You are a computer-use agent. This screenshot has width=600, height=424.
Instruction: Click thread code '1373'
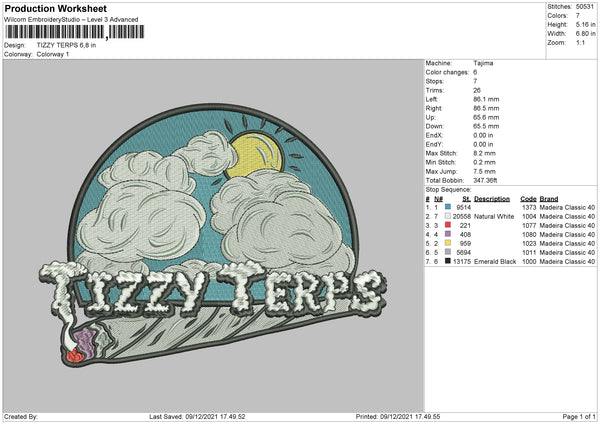pos(529,207)
